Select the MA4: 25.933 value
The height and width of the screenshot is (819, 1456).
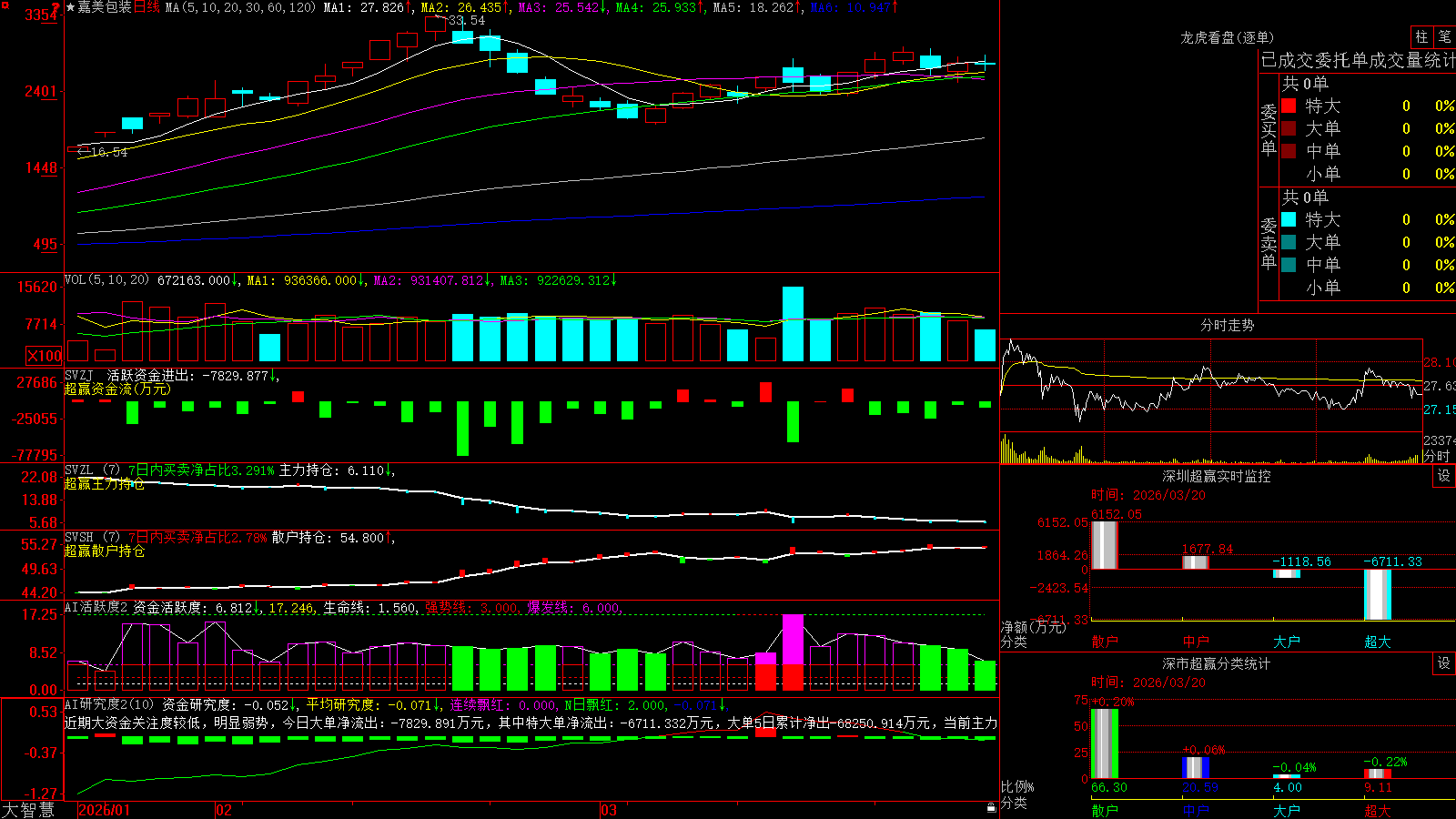[x=660, y=7]
